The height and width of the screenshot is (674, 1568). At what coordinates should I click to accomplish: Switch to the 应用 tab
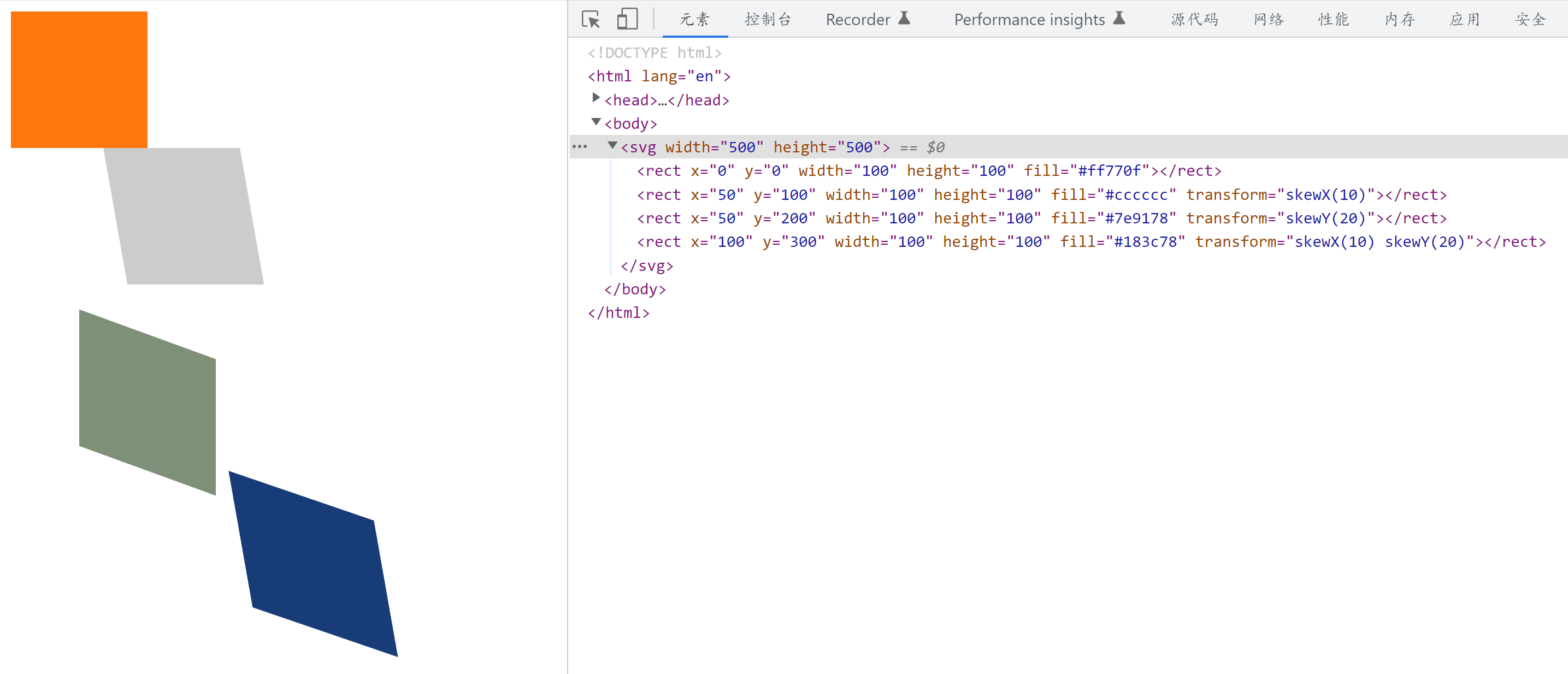pyautogui.click(x=1465, y=20)
